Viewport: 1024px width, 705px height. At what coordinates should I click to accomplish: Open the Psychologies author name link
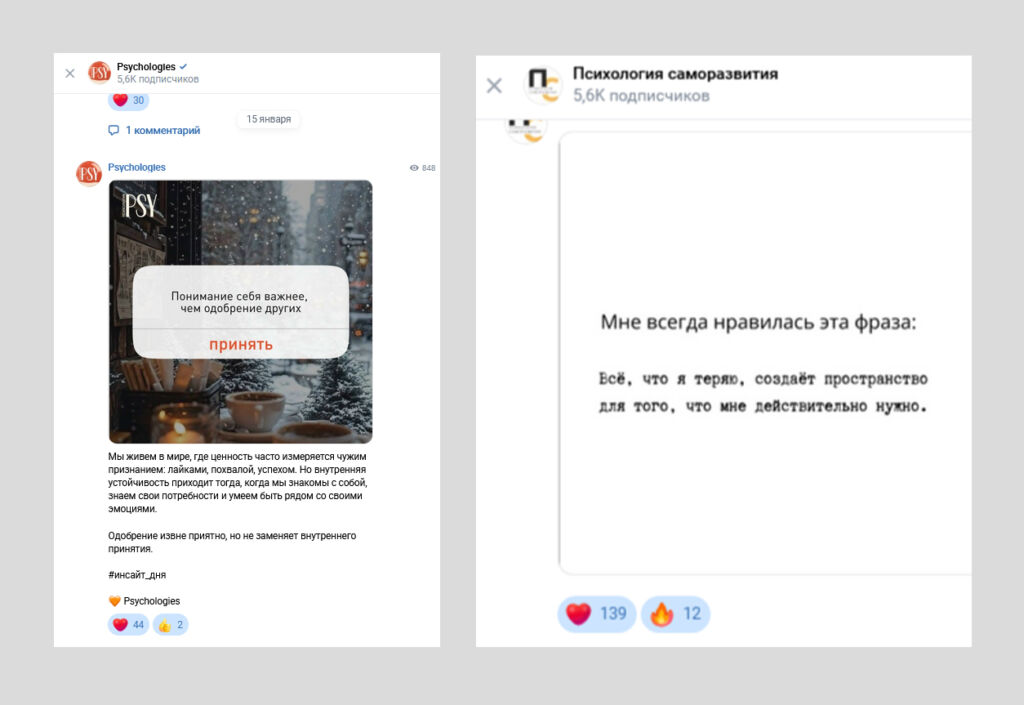click(x=137, y=167)
